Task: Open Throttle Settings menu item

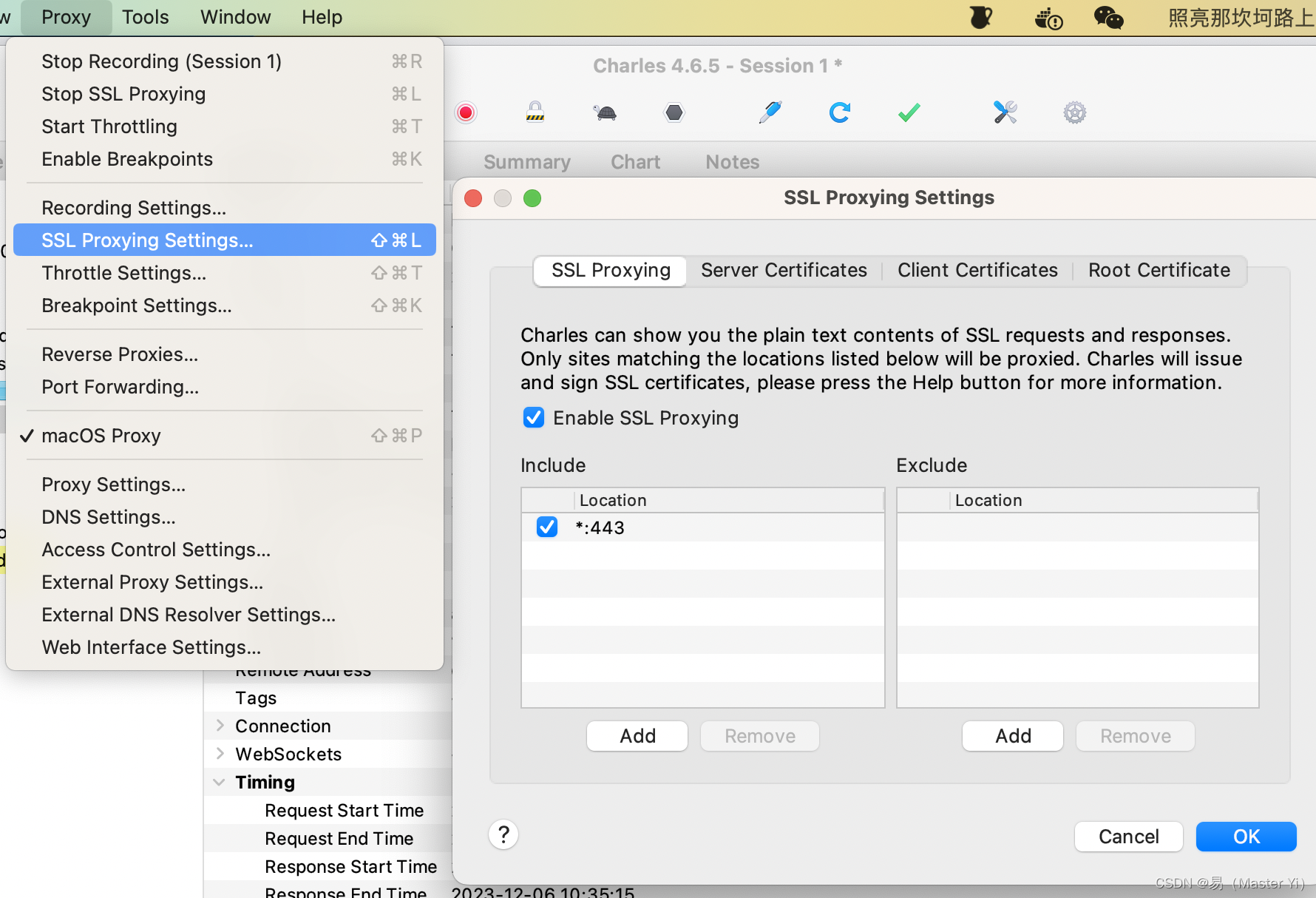Action: click(224, 273)
